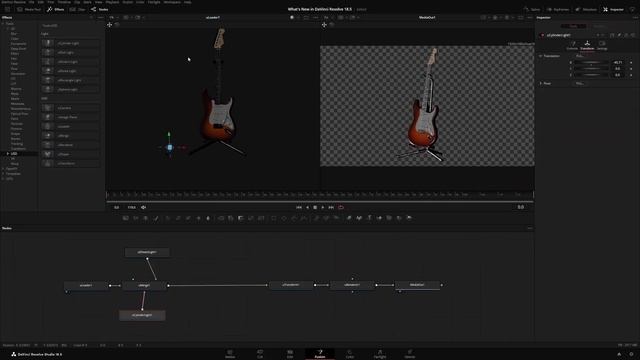
Task: Click the Z translation slider
Action: (x=591, y=75)
